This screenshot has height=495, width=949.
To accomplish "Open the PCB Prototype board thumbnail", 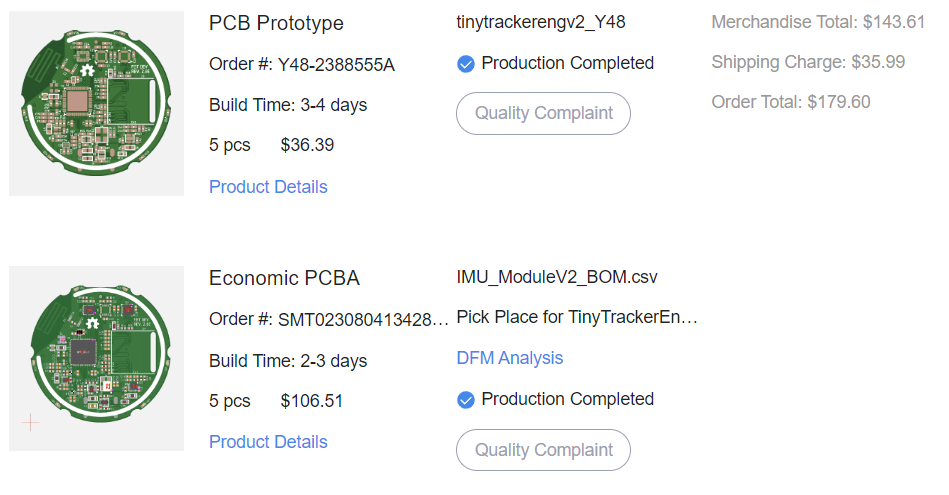I will click(96, 103).
